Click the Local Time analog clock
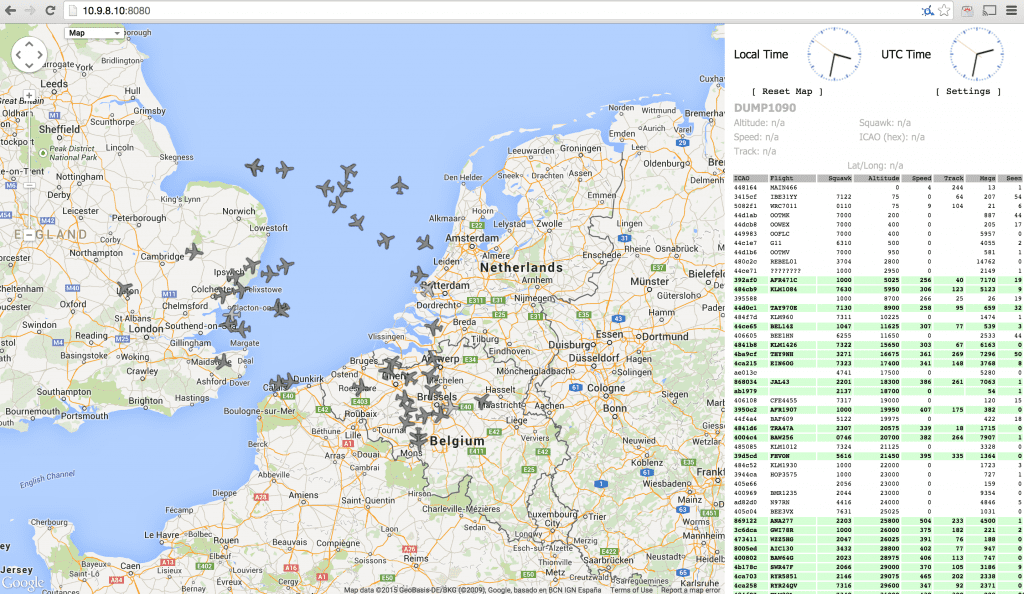The height and width of the screenshot is (594, 1024). coord(834,54)
